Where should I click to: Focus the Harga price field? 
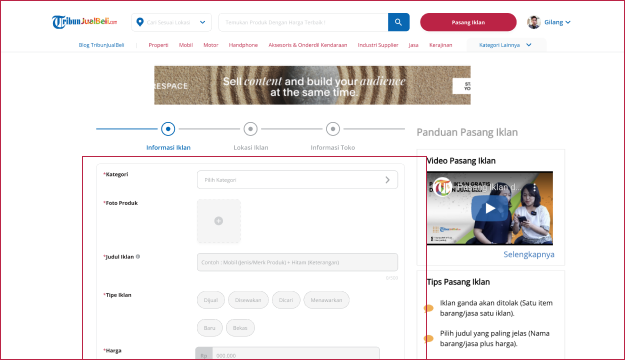pyautogui.click(x=296, y=354)
